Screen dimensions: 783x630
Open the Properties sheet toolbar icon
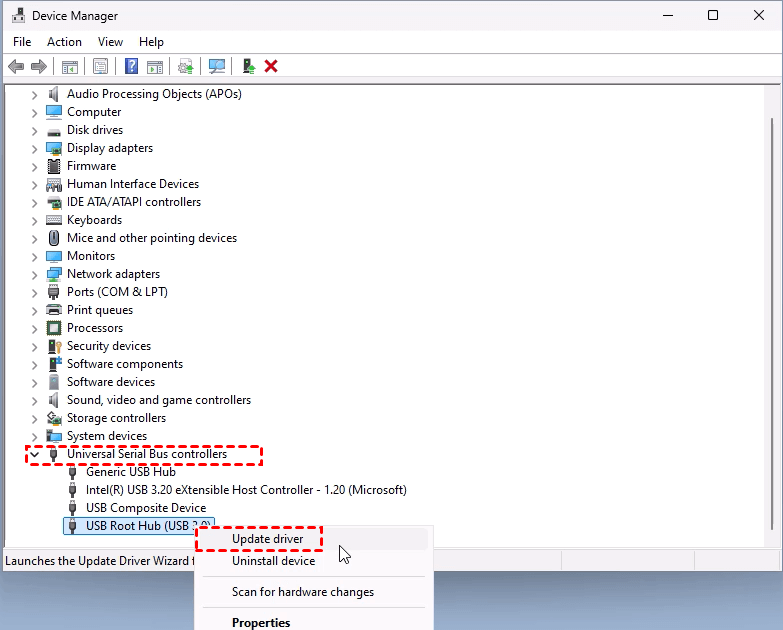click(100, 66)
